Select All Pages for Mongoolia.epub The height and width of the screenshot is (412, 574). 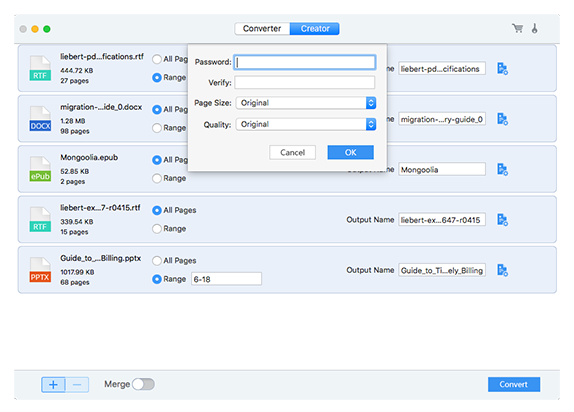click(157, 160)
